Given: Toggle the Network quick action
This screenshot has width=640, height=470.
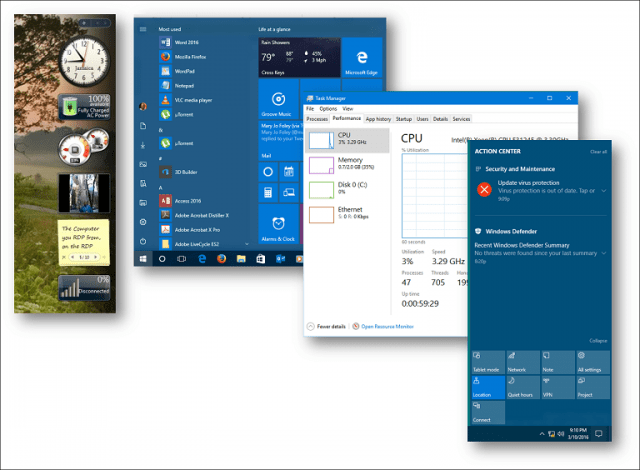Looking at the screenshot, I should 523,362.
